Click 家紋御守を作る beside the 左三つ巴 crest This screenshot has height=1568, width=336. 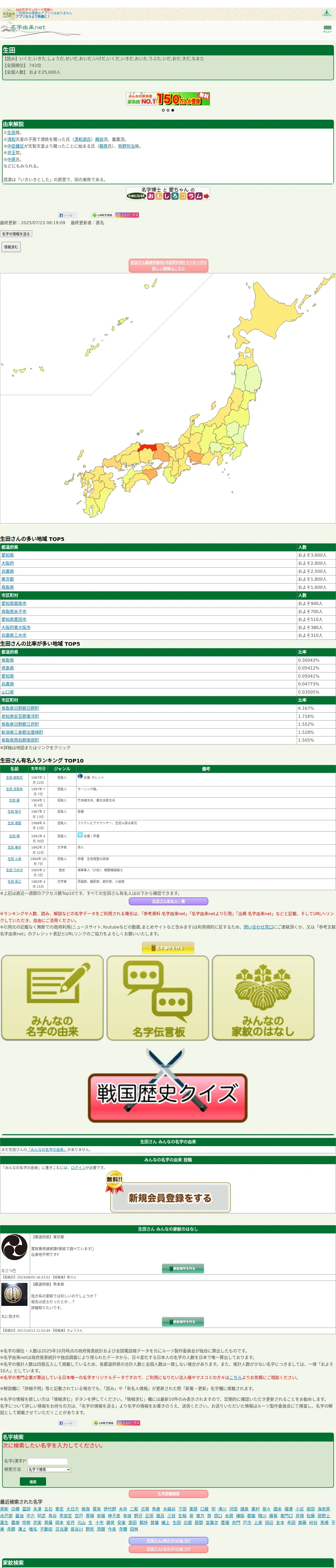(x=183, y=1269)
